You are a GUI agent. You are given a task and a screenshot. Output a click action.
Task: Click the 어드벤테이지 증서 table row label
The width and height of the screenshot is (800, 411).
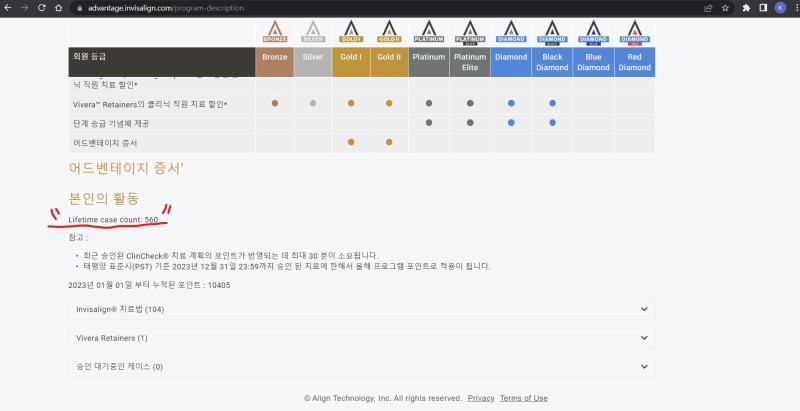point(105,143)
